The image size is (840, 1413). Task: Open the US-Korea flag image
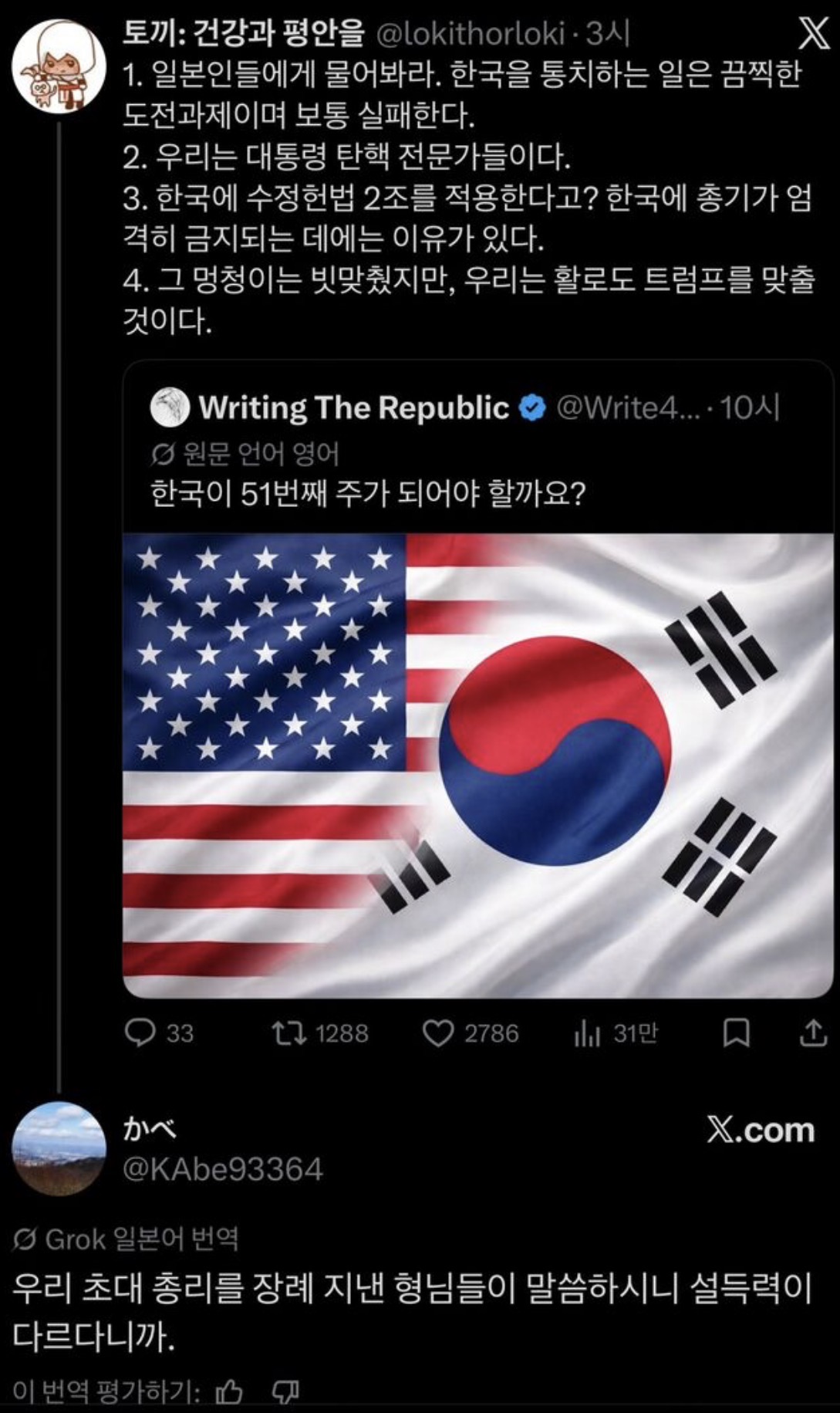point(478,765)
